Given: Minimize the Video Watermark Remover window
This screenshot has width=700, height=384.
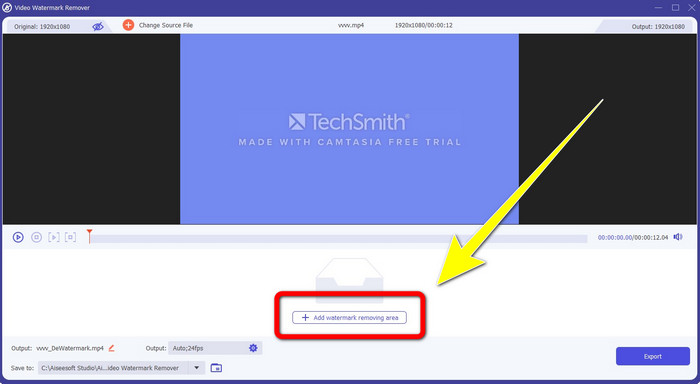Looking at the screenshot, I should pos(658,8).
